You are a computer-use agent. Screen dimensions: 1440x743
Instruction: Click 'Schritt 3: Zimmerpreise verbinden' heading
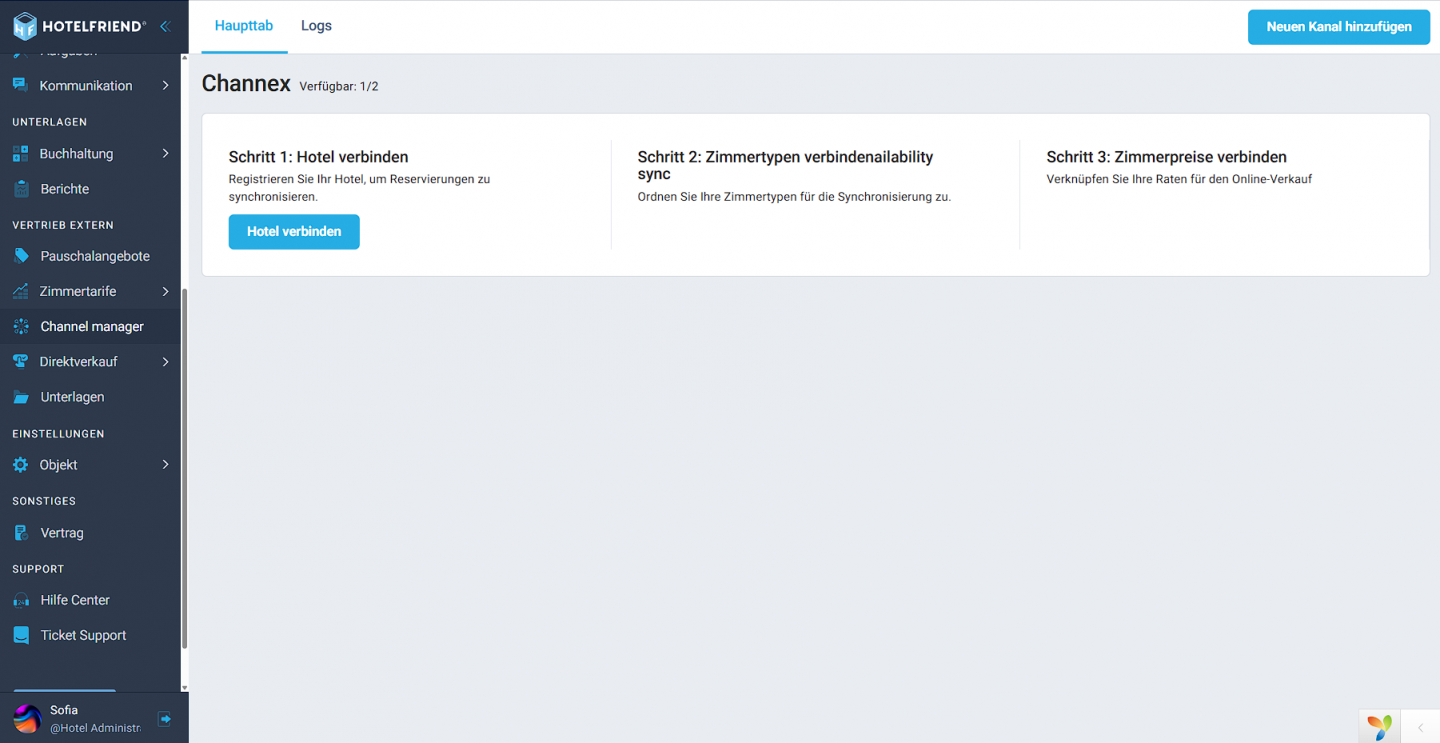coord(1166,157)
